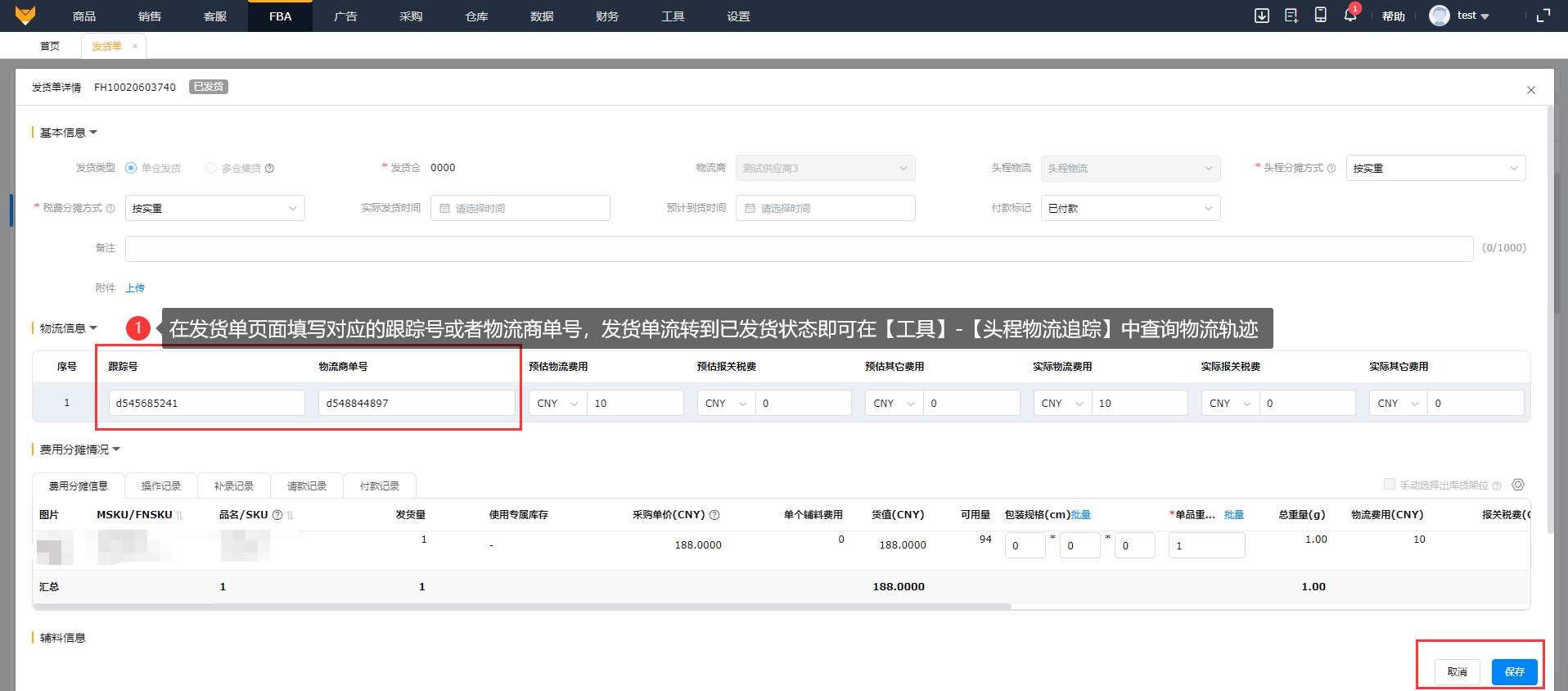
Task: Open the 工具 menu in top navigation
Action: pyautogui.click(x=672, y=16)
